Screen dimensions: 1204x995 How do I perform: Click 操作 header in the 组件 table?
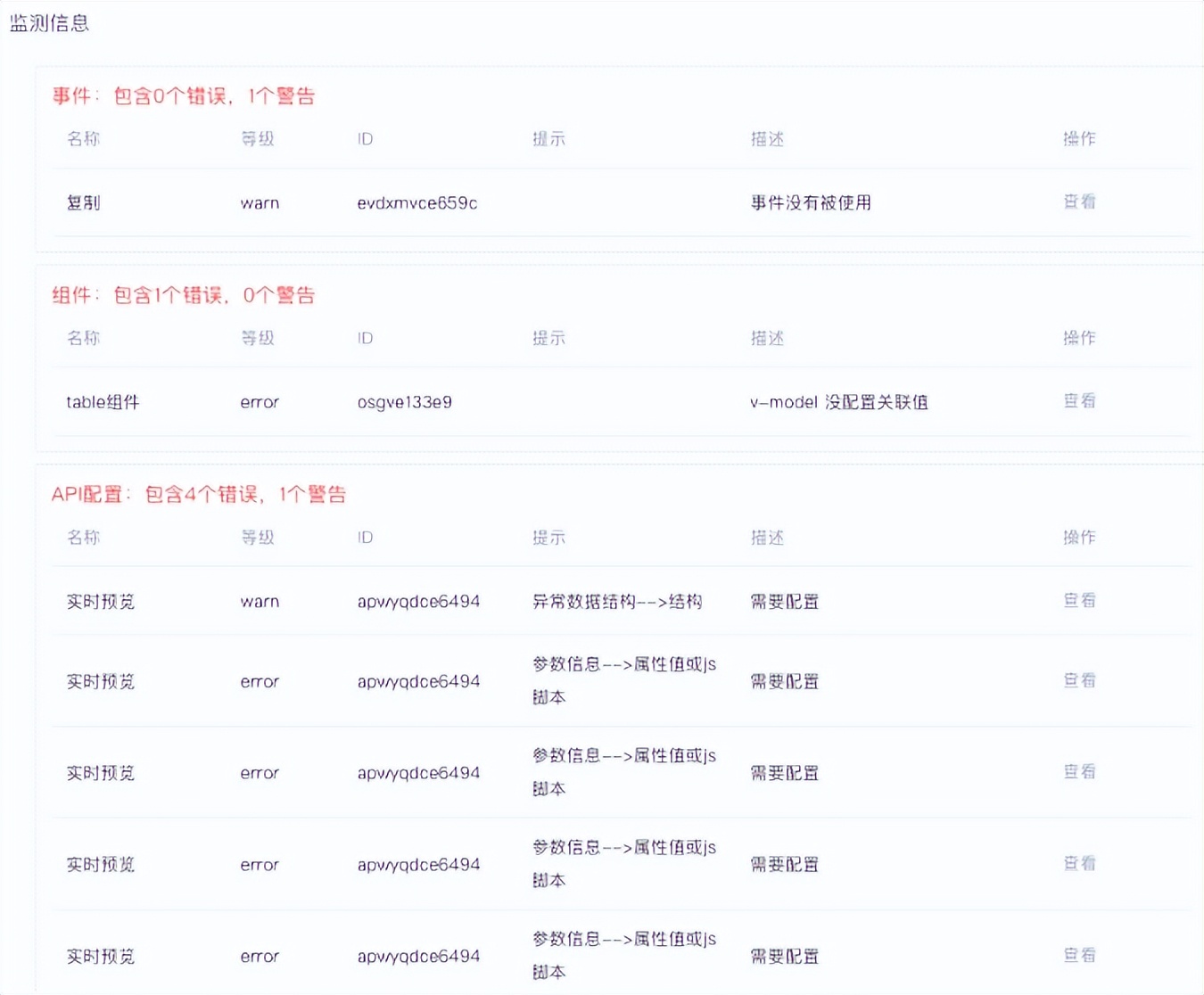coord(1079,337)
